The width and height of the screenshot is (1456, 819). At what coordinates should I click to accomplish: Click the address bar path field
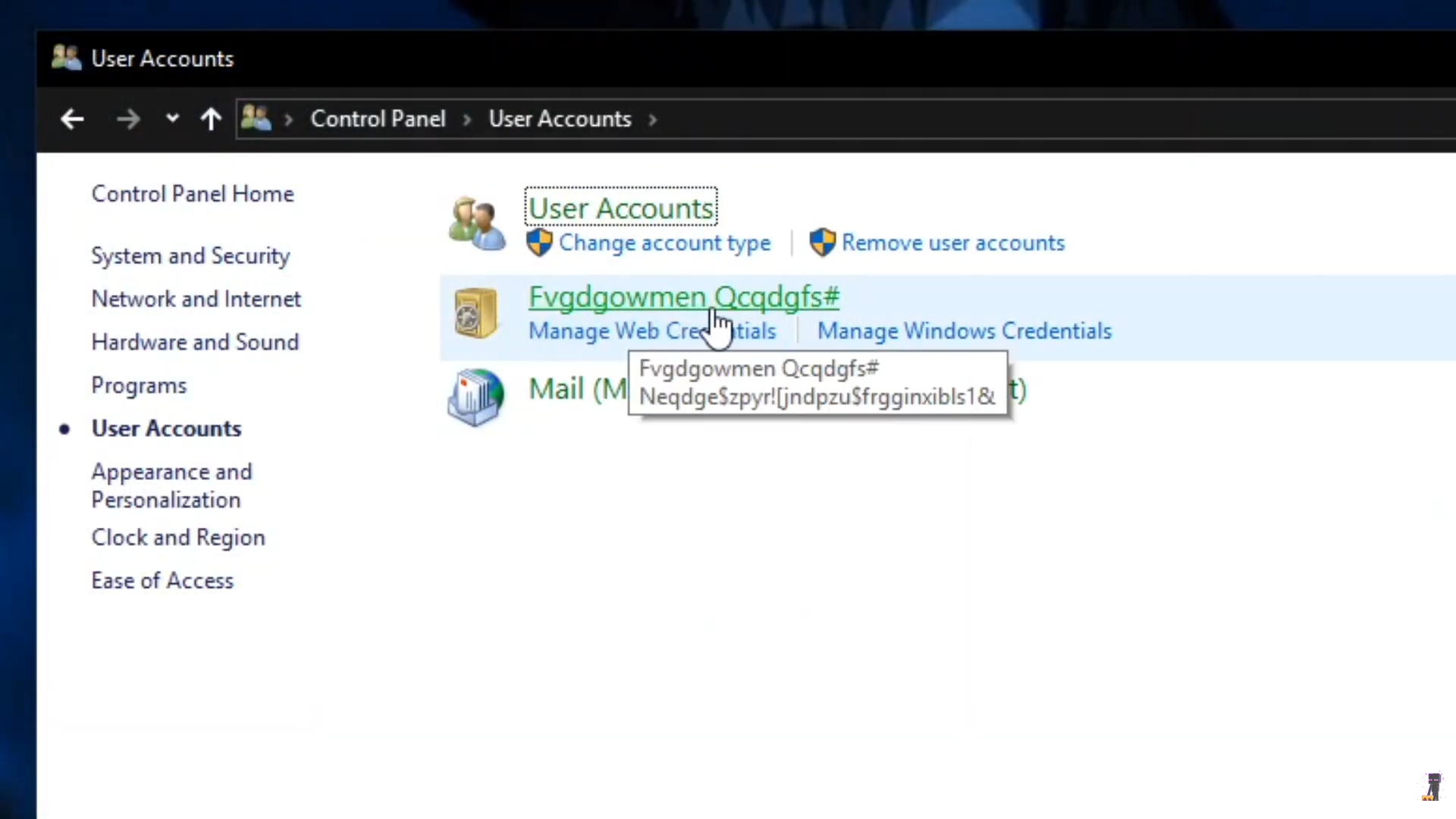pyautogui.click(x=846, y=119)
